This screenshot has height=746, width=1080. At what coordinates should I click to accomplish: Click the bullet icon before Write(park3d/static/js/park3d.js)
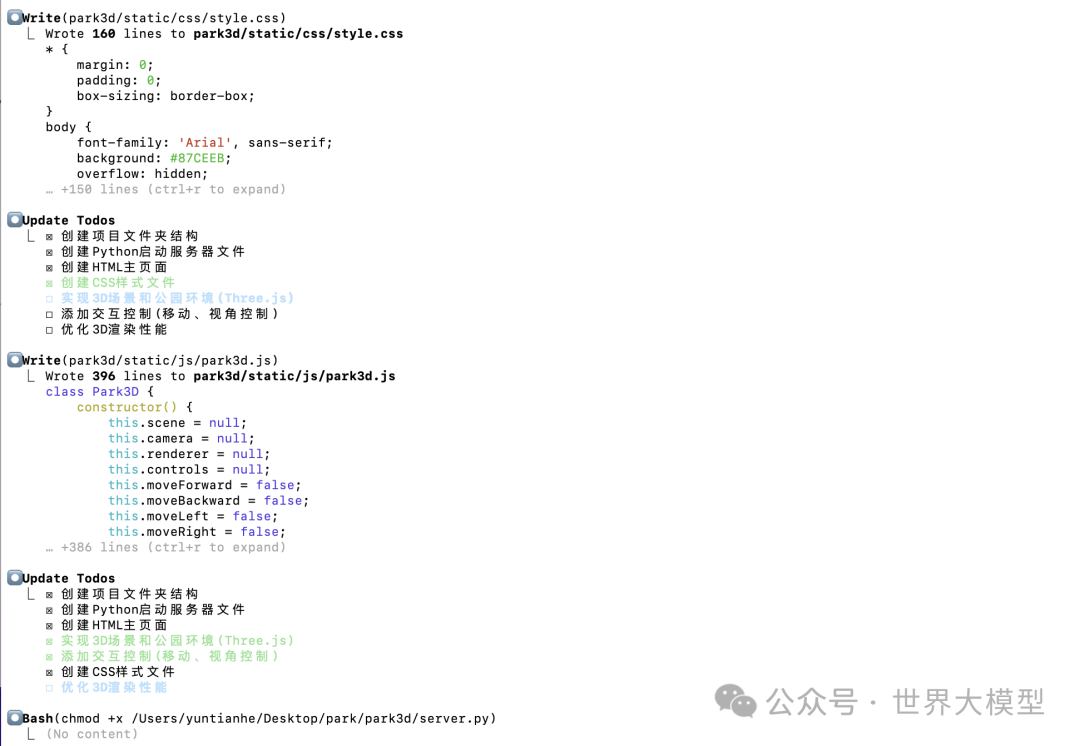tap(14, 360)
